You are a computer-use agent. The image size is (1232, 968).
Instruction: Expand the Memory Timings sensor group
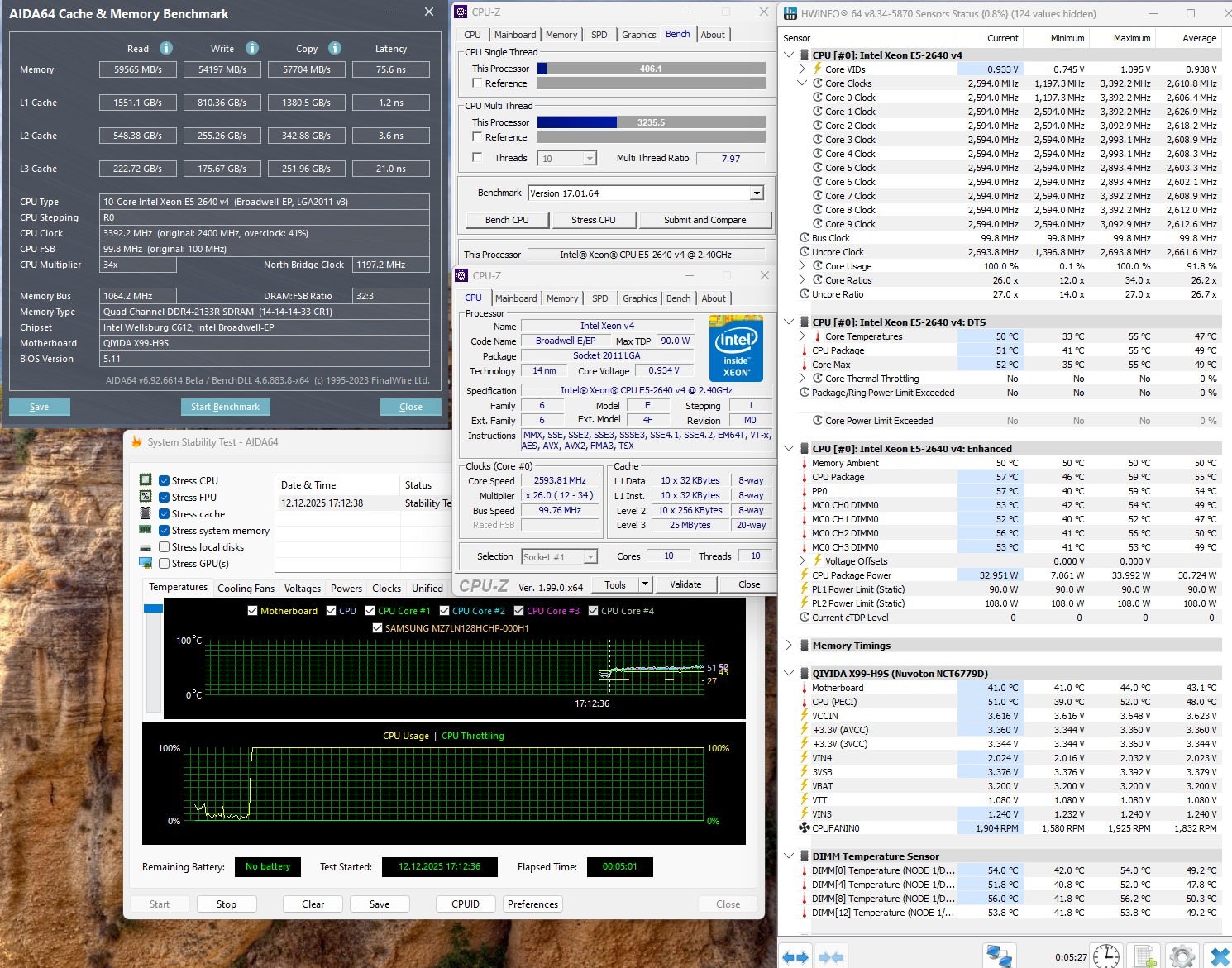(x=789, y=646)
